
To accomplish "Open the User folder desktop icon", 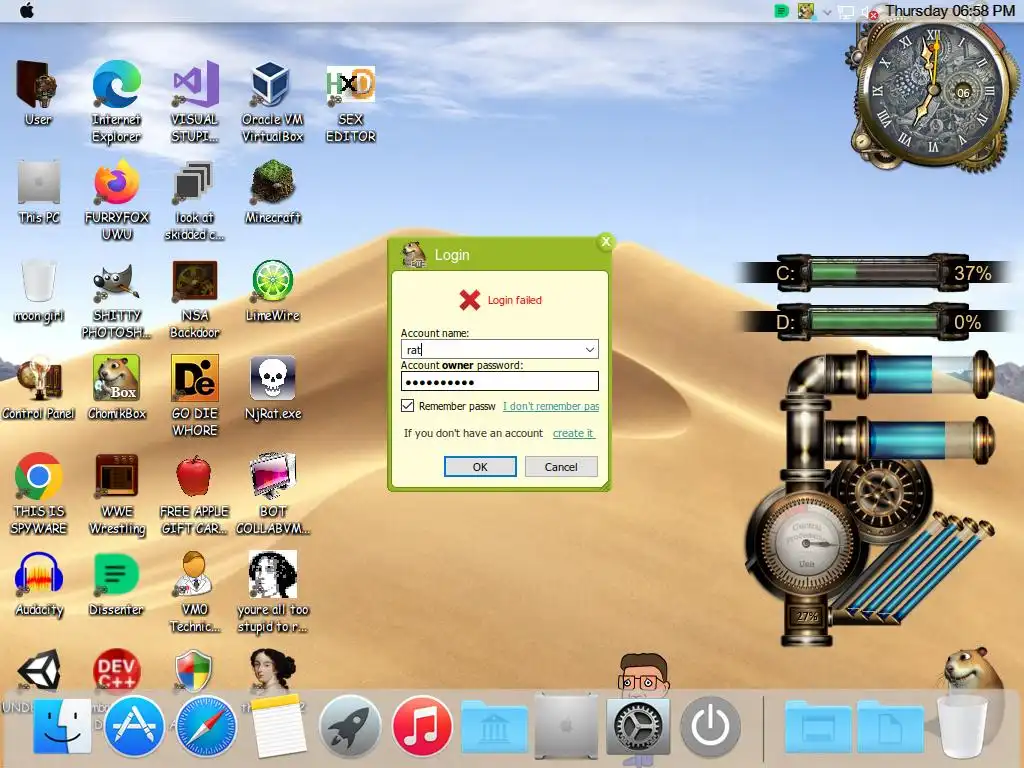I will pyautogui.click(x=37, y=91).
